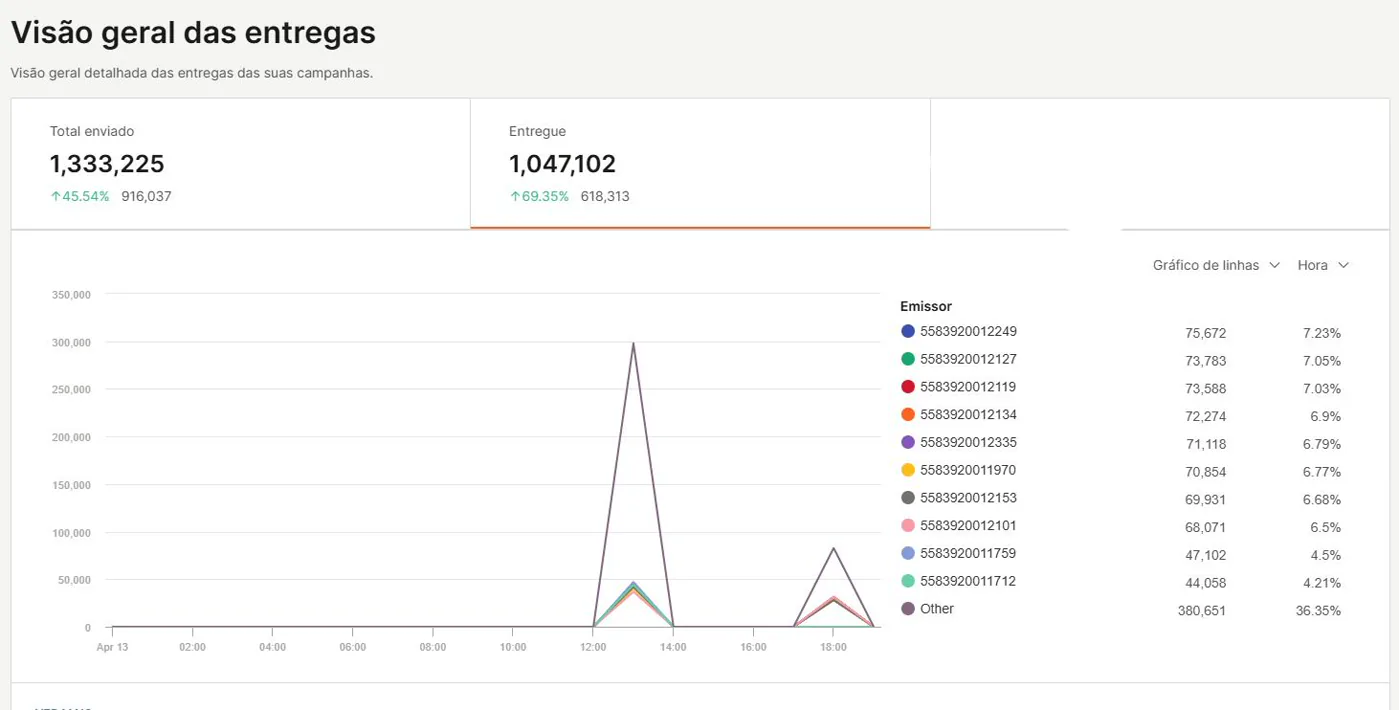Viewport: 1399px width, 710px height.
Task: Click the 70,854 delivered count
Action: click(x=1206, y=472)
